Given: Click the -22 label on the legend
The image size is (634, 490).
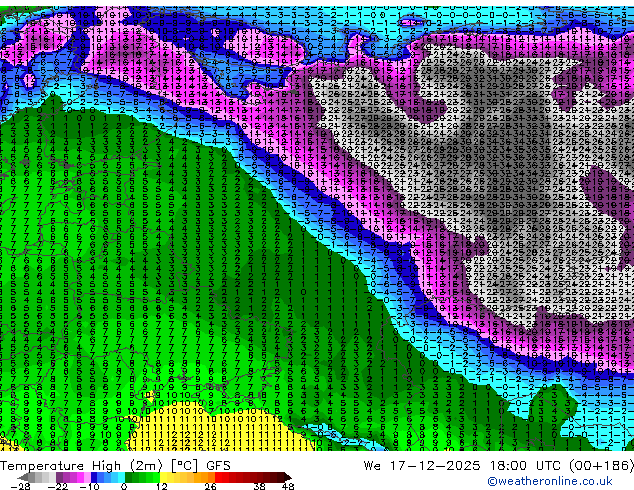Looking at the screenshot, I should pos(58,486).
